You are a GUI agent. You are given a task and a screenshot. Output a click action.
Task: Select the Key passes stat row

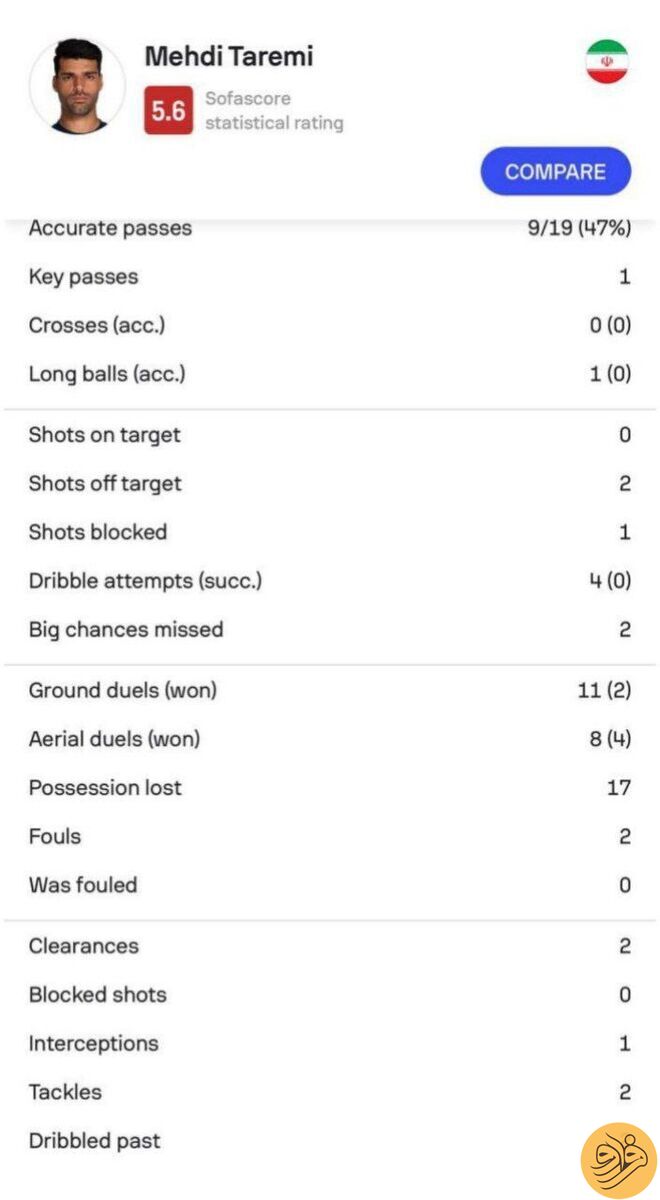coord(330,277)
